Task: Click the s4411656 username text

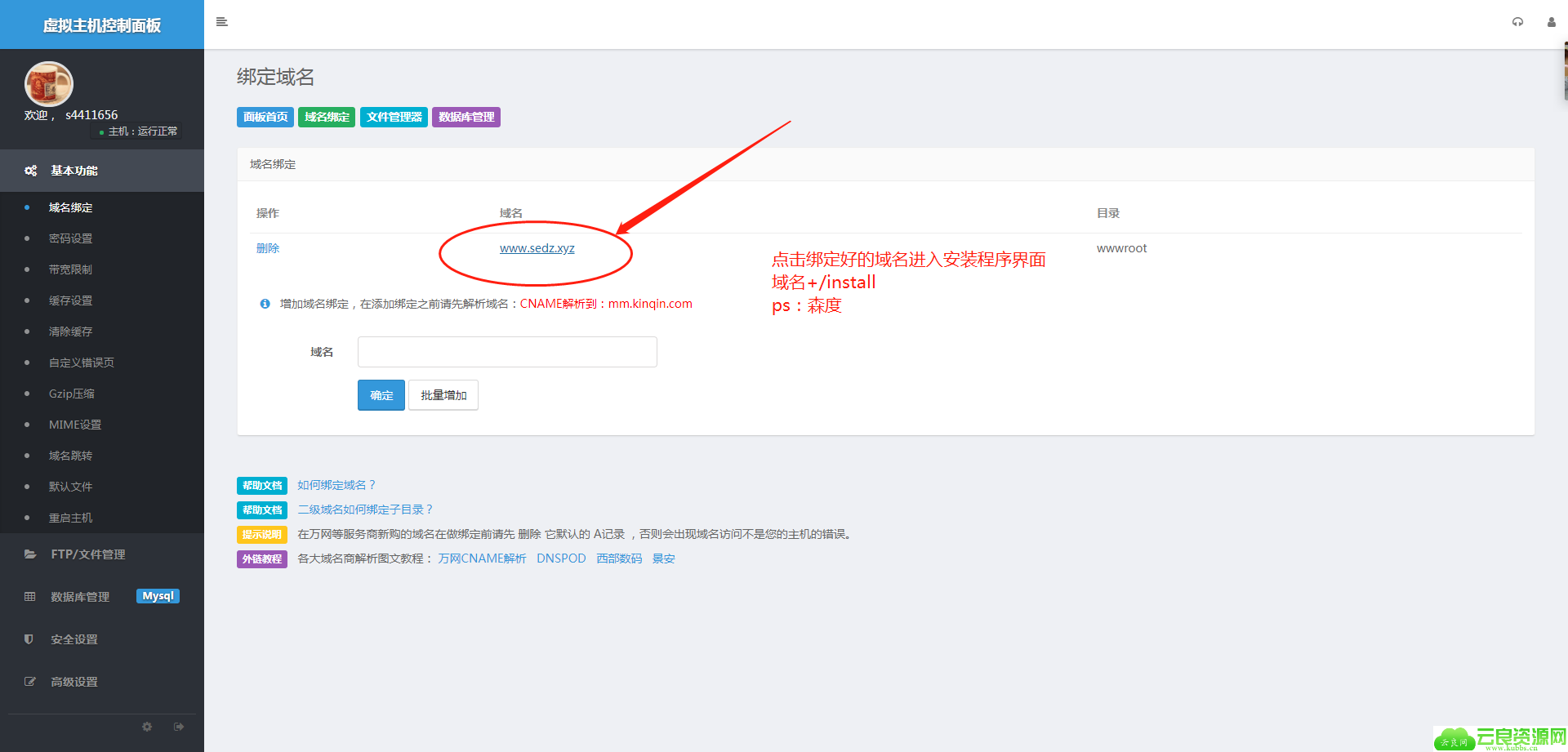Action: click(x=91, y=115)
